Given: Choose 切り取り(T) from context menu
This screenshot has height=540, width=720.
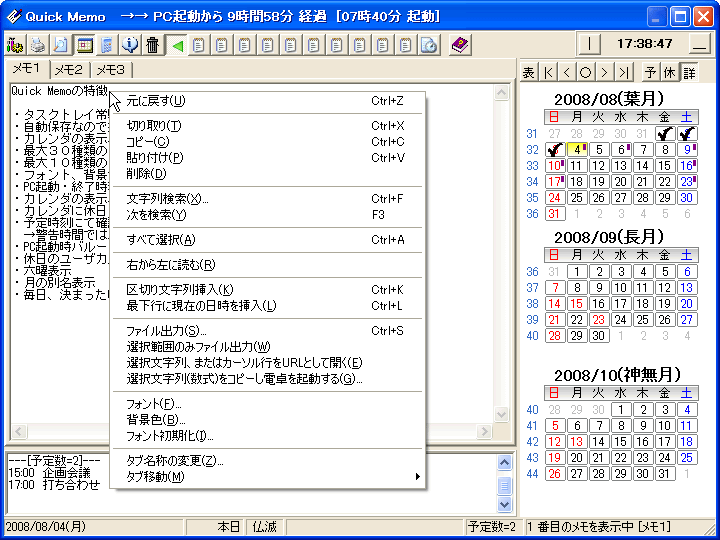Looking at the screenshot, I should tap(269, 126).
